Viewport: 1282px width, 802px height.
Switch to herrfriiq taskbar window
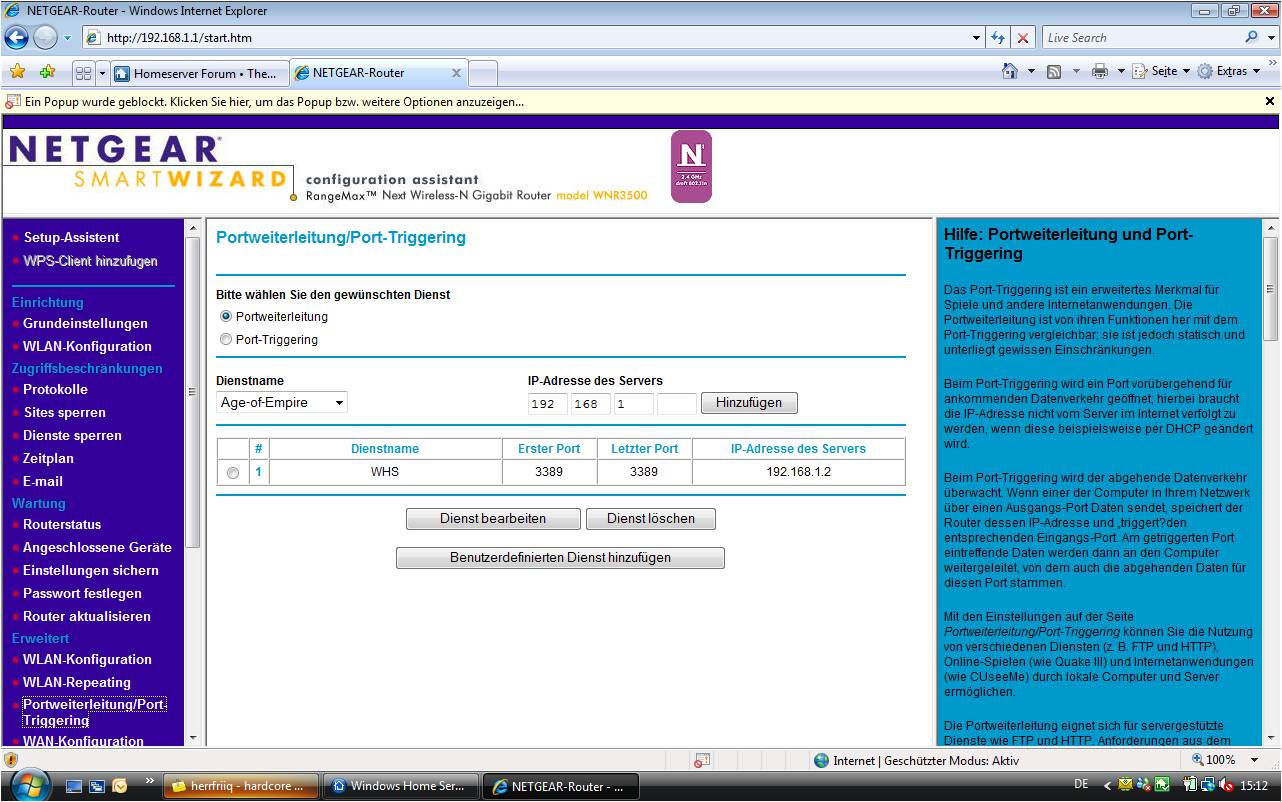[241, 786]
